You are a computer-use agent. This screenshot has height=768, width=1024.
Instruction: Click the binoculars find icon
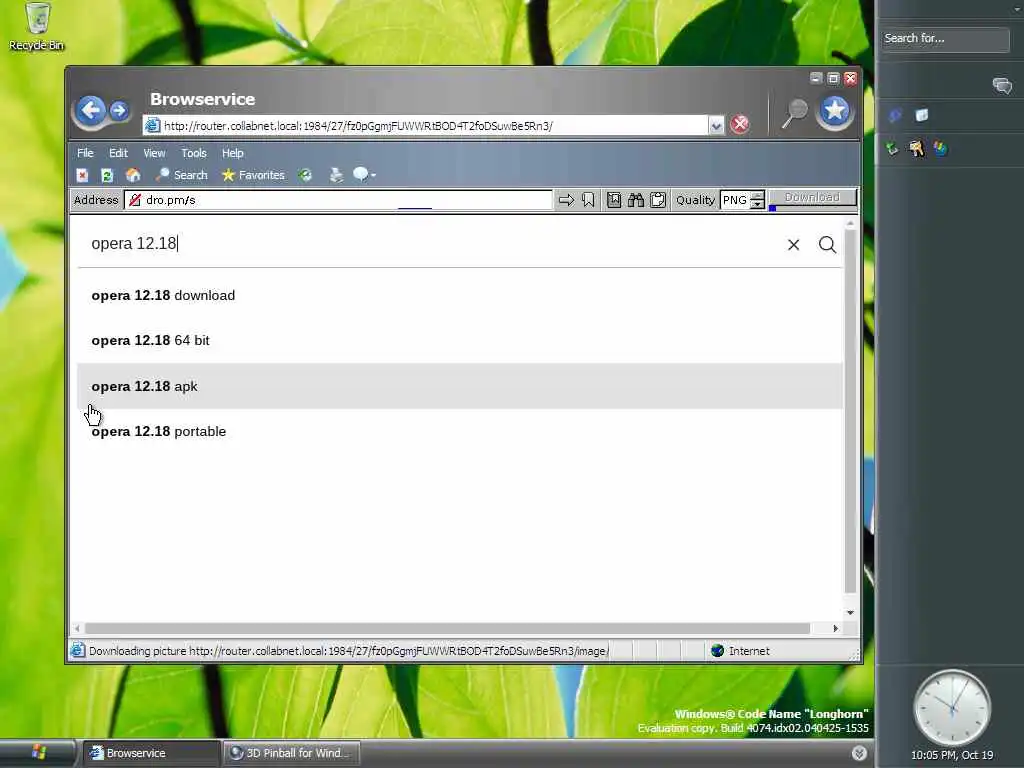click(635, 200)
